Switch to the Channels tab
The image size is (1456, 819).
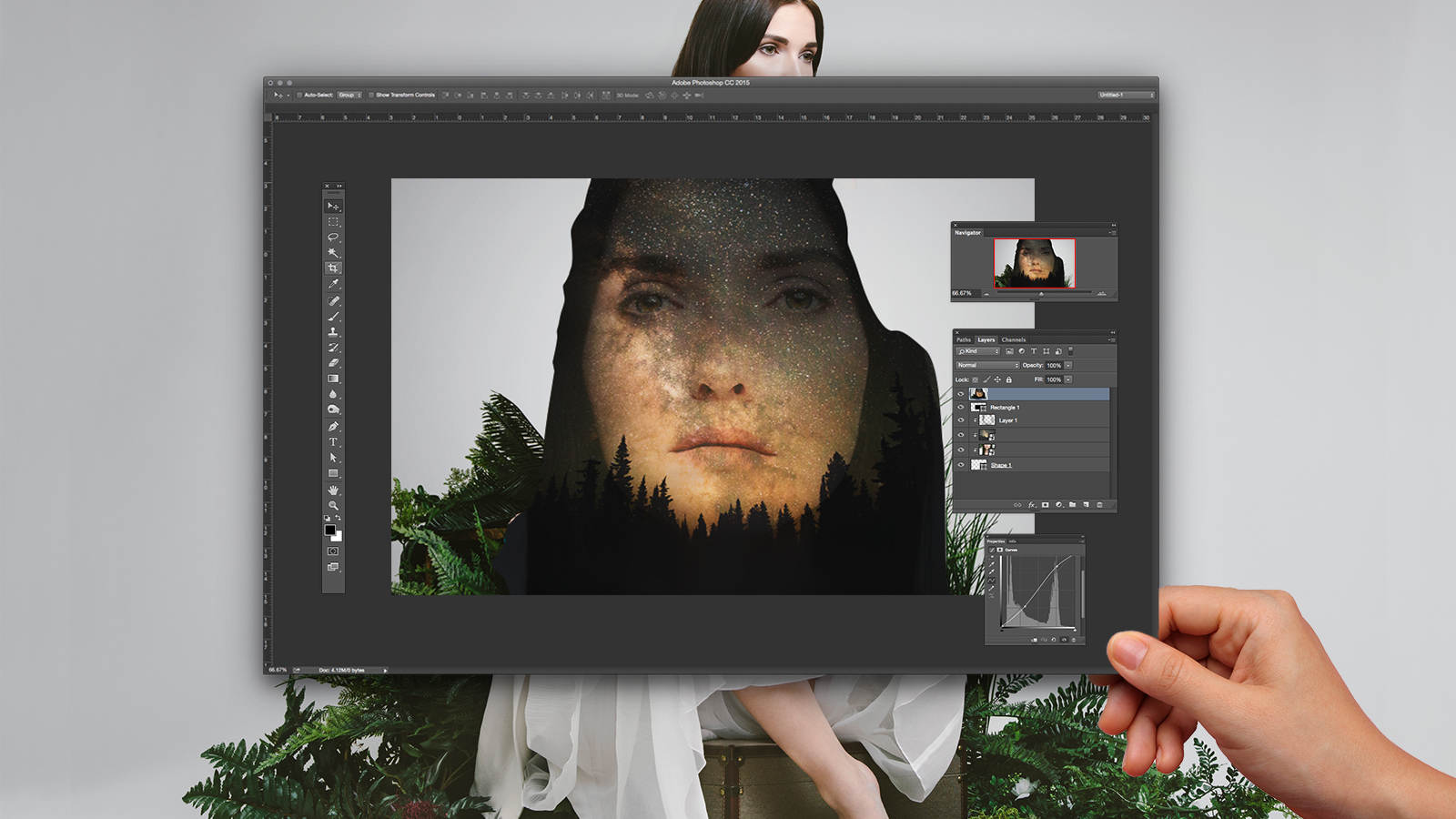(1014, 339)
